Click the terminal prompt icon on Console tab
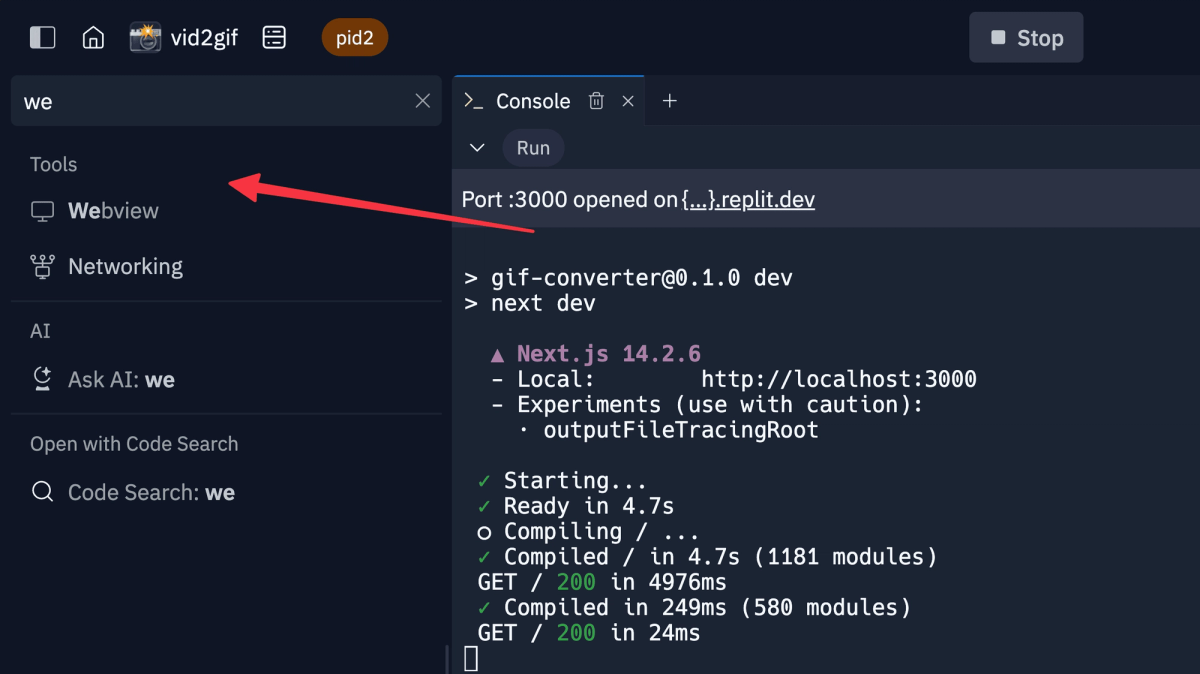 [x=472, y=100]
